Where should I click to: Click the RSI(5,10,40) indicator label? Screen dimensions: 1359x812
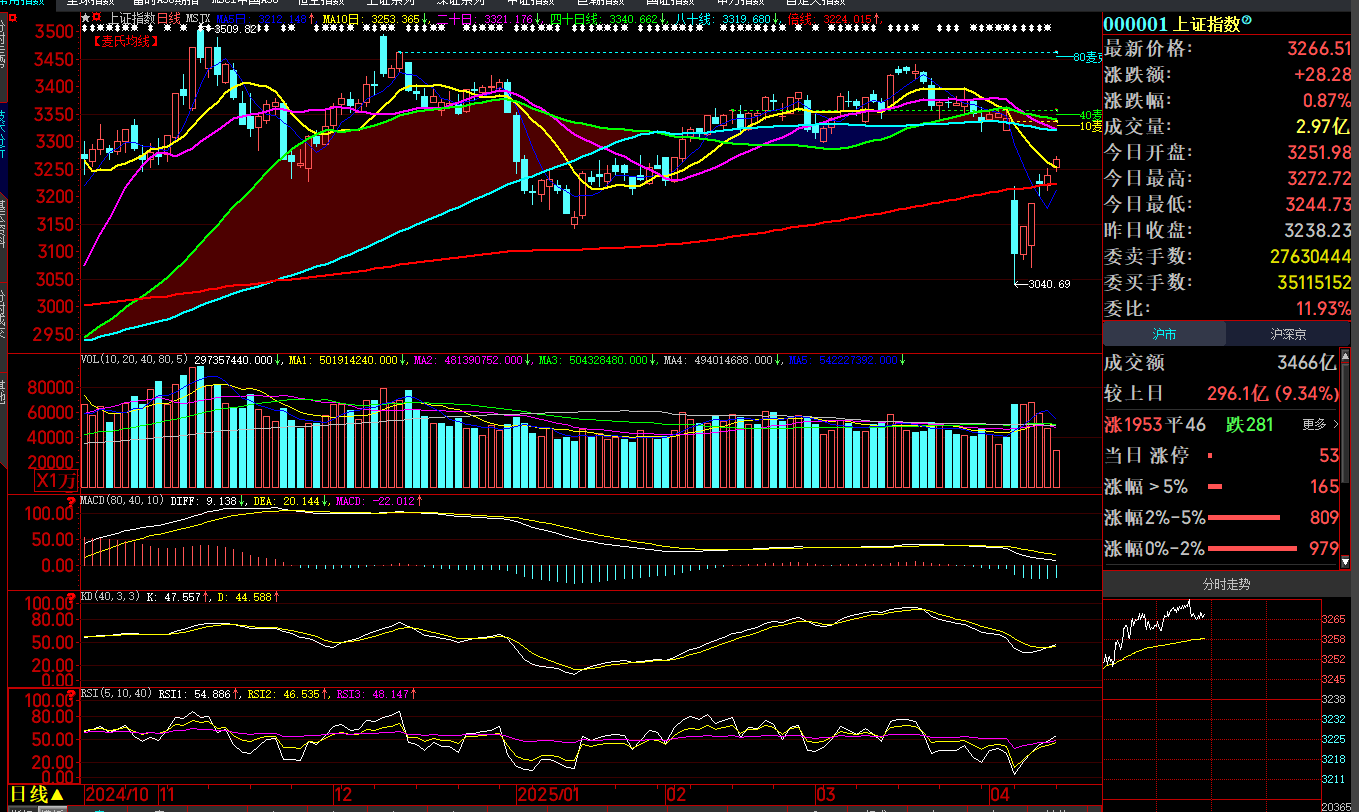click(118, 692)
